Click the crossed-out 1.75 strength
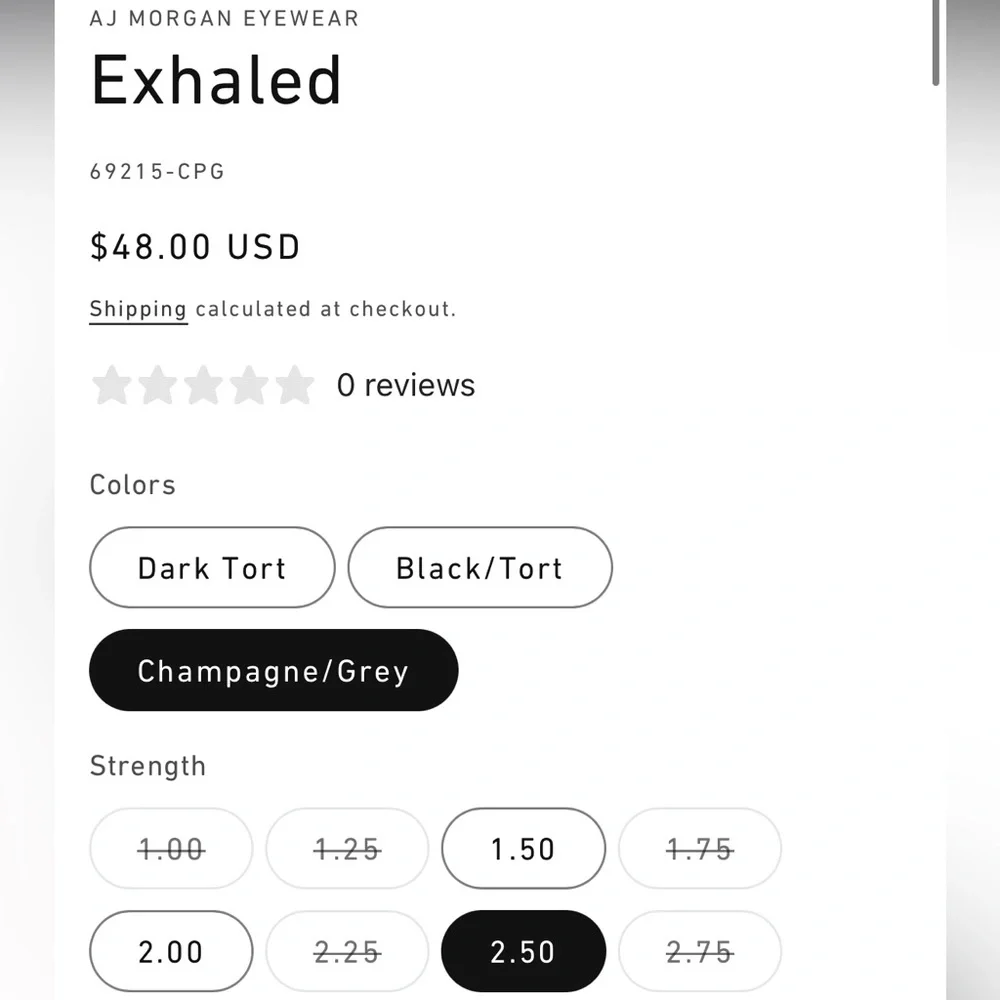The height and width of the screenshot is (1000, 1000). click(x=700, y=849)
